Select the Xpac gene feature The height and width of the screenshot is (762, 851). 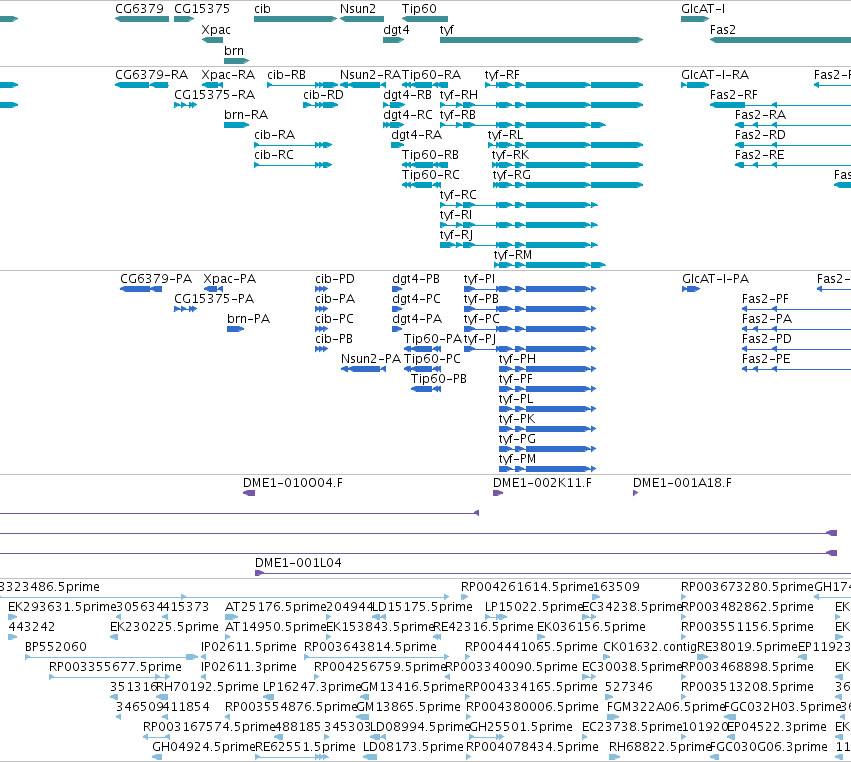(x=212, y=40)
